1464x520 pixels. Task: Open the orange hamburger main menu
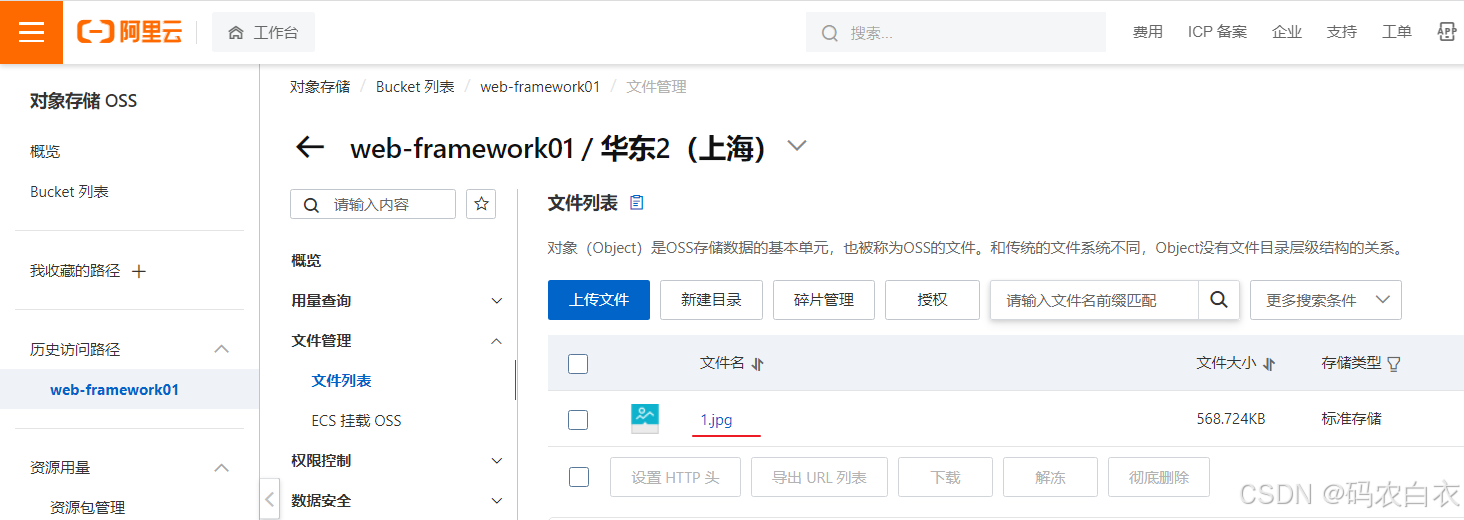pos(31,32)
